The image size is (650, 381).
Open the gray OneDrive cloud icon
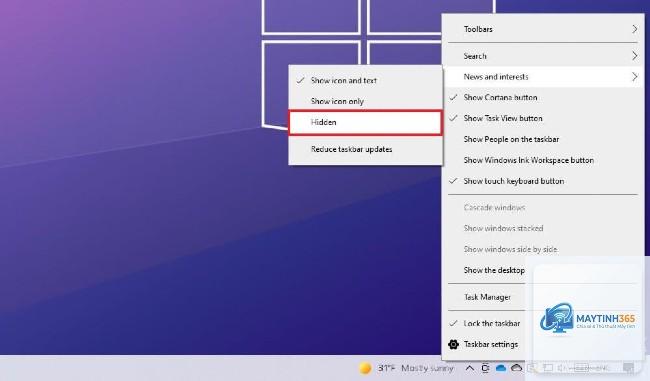coord(517,368)
